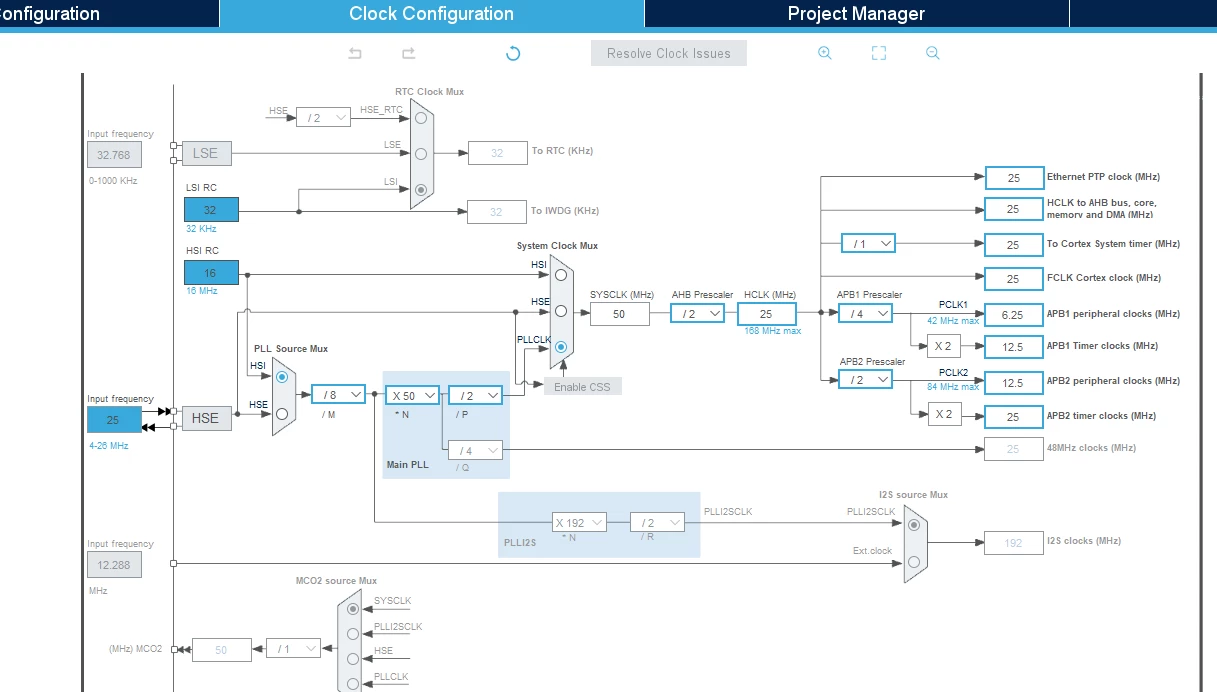Image resolution: width=1217 pixels, height=692 pixels.
Task: Click the Cortex System timer 25 field
Action: [x=1014, y=245]
